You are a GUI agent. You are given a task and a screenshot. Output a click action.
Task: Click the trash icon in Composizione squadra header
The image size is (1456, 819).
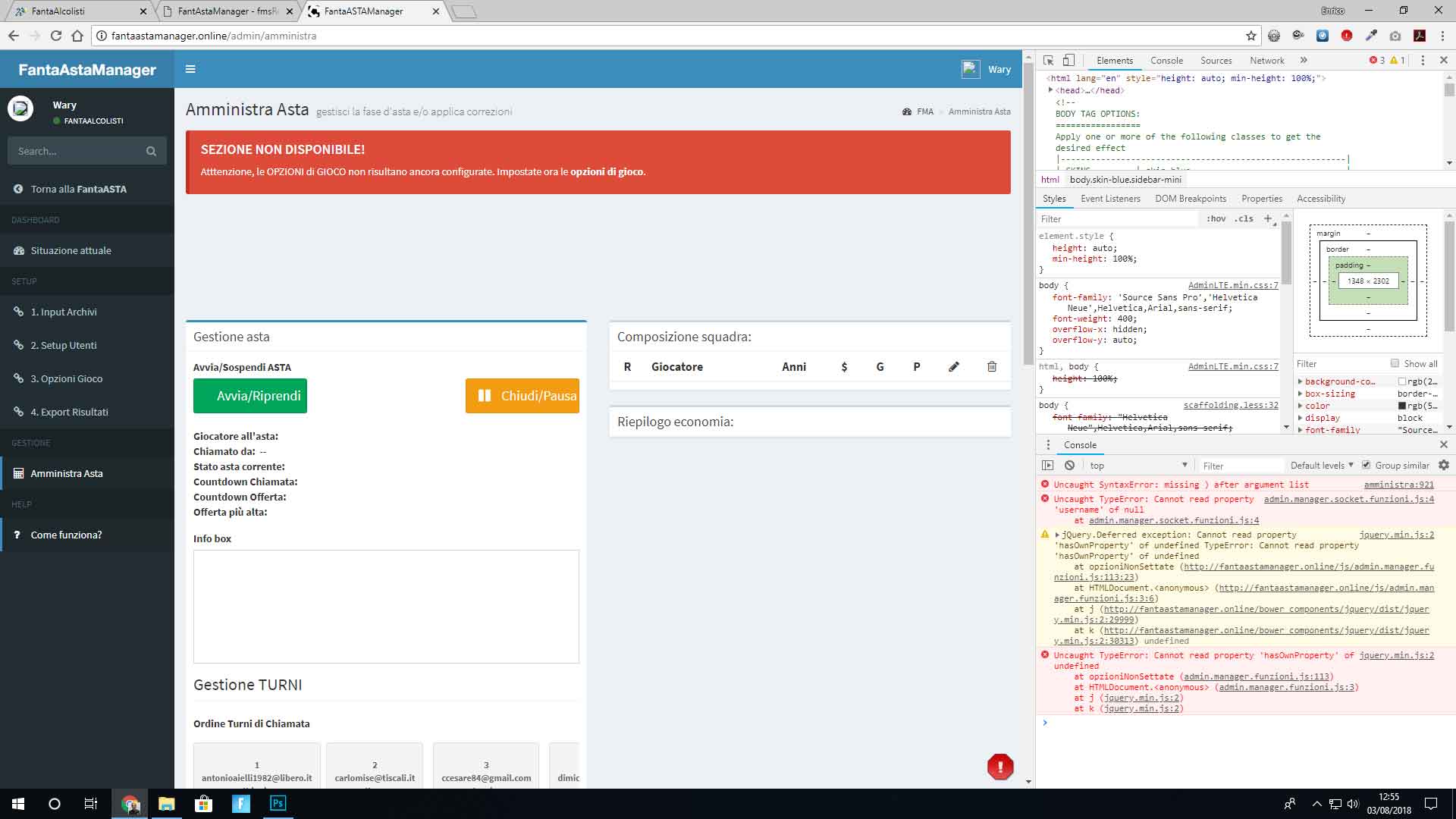[x=992, y=367]
